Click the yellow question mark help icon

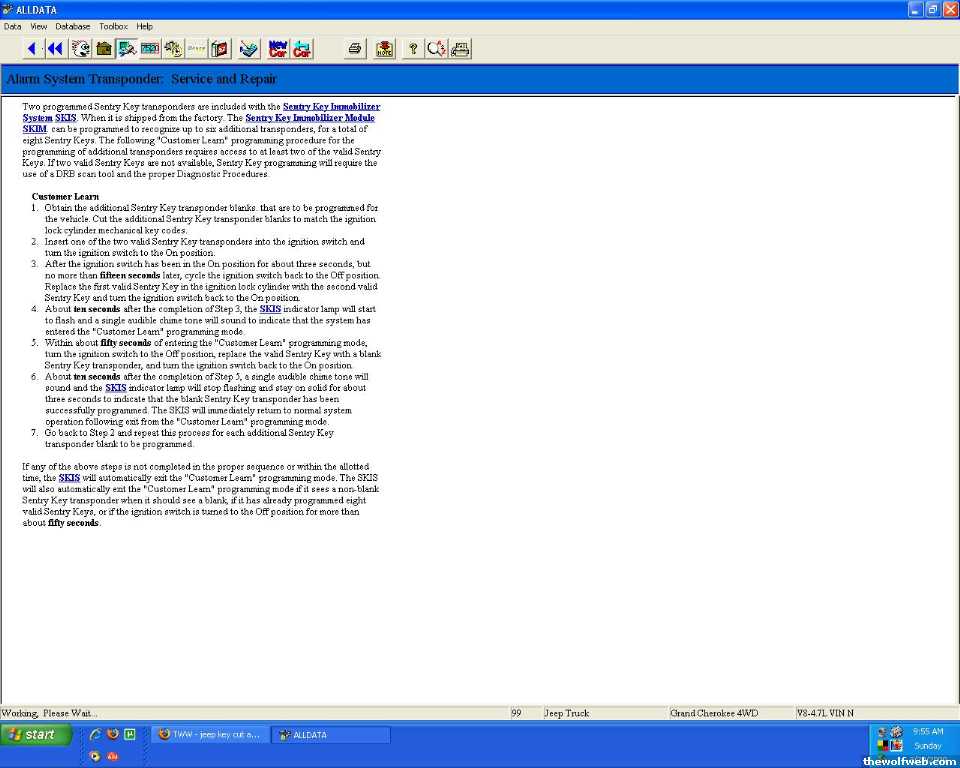pyautogui.click(x=412, y=48)
